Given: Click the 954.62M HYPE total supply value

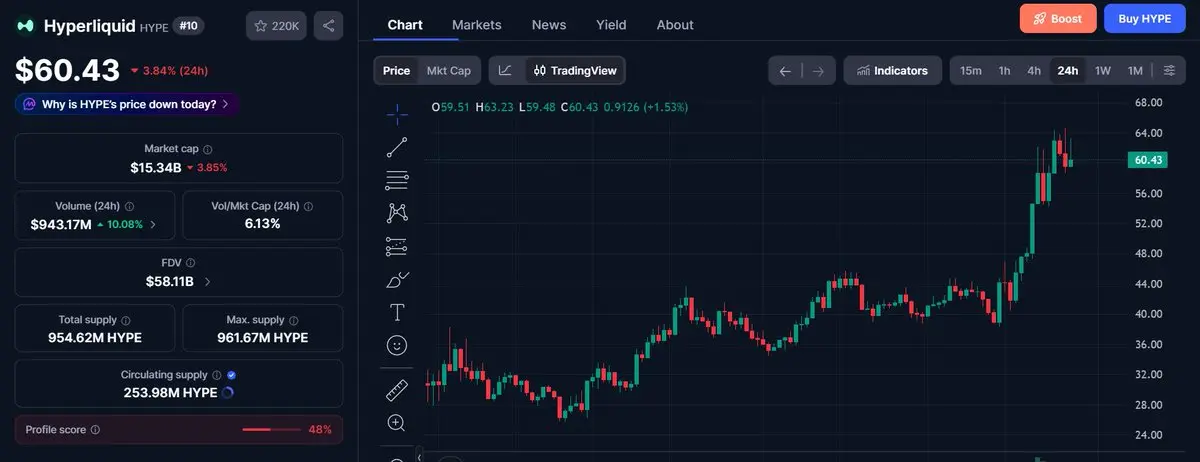Looking at the screenshot, I should pyautogui.click(x=95, y=338).
